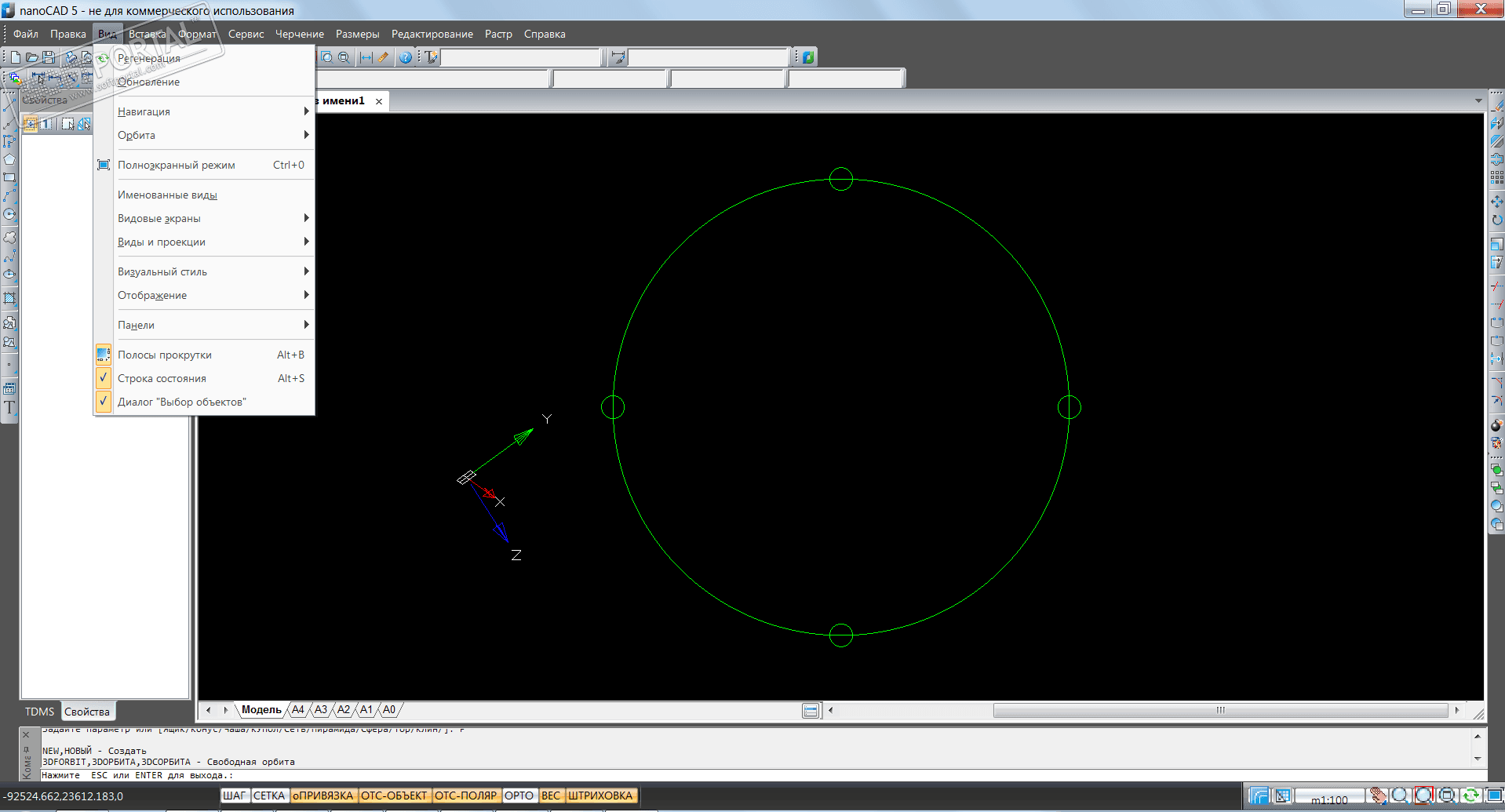
Task: Select the Revision Cloud tool
Action: 9,237
